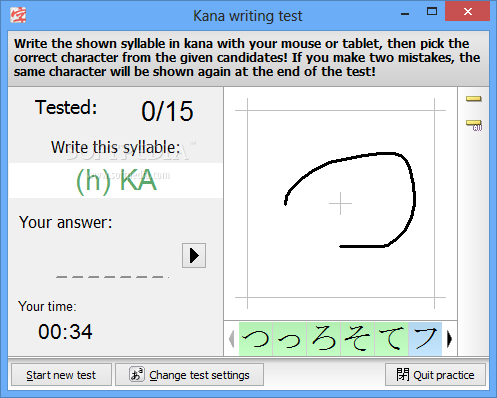The image size is (497, 398).
Task: Click the あ icon on settings button
Action: pos(137,374)
